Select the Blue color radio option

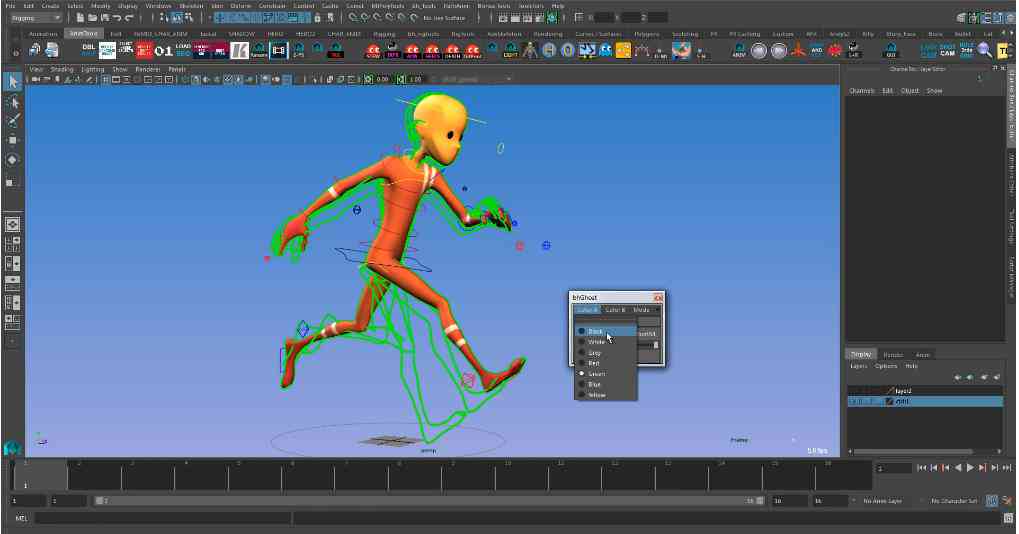click(582, 385)
